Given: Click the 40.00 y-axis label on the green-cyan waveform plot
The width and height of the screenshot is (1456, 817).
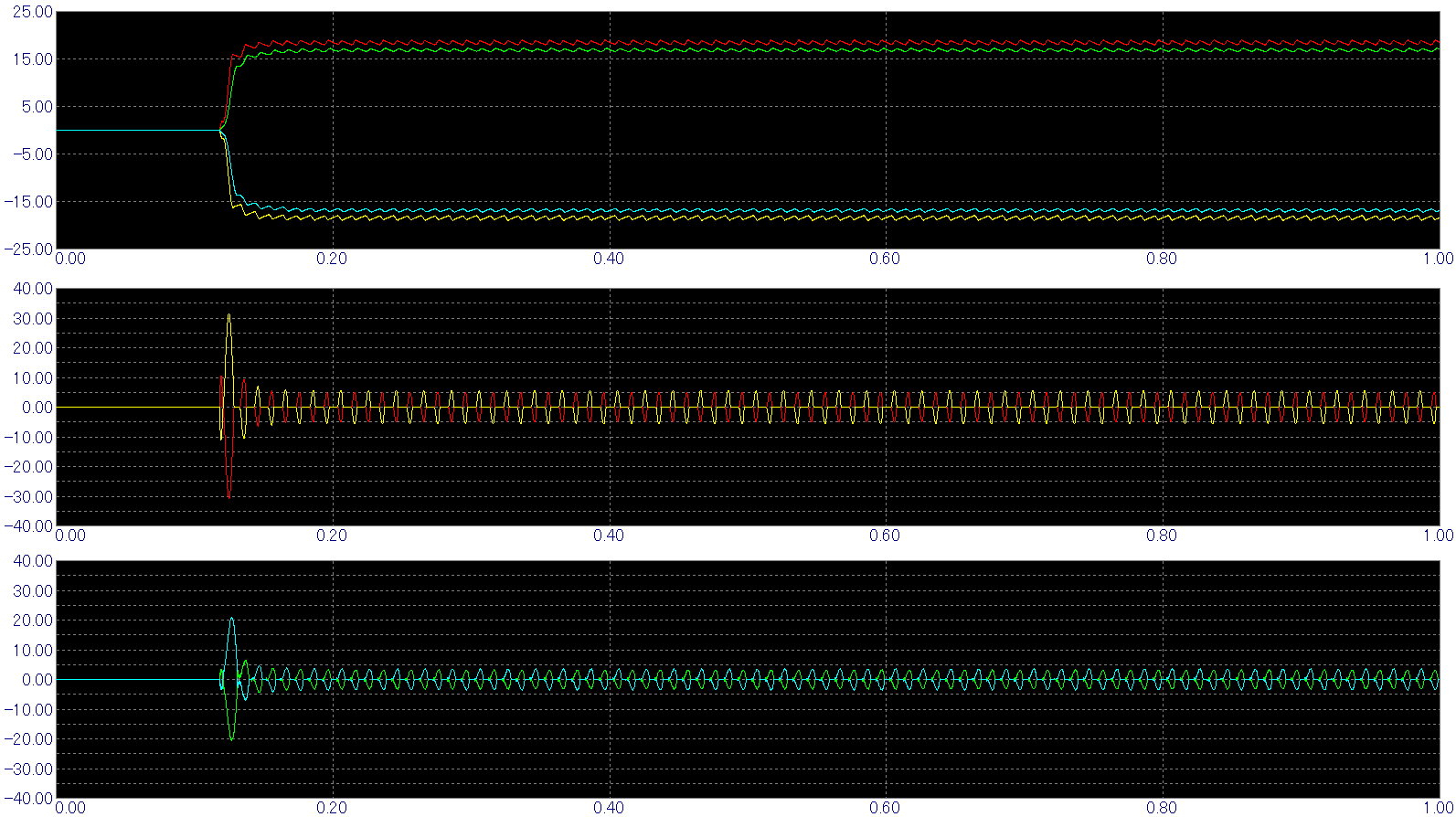Looking at the screenshot, I should pos(34,561).
